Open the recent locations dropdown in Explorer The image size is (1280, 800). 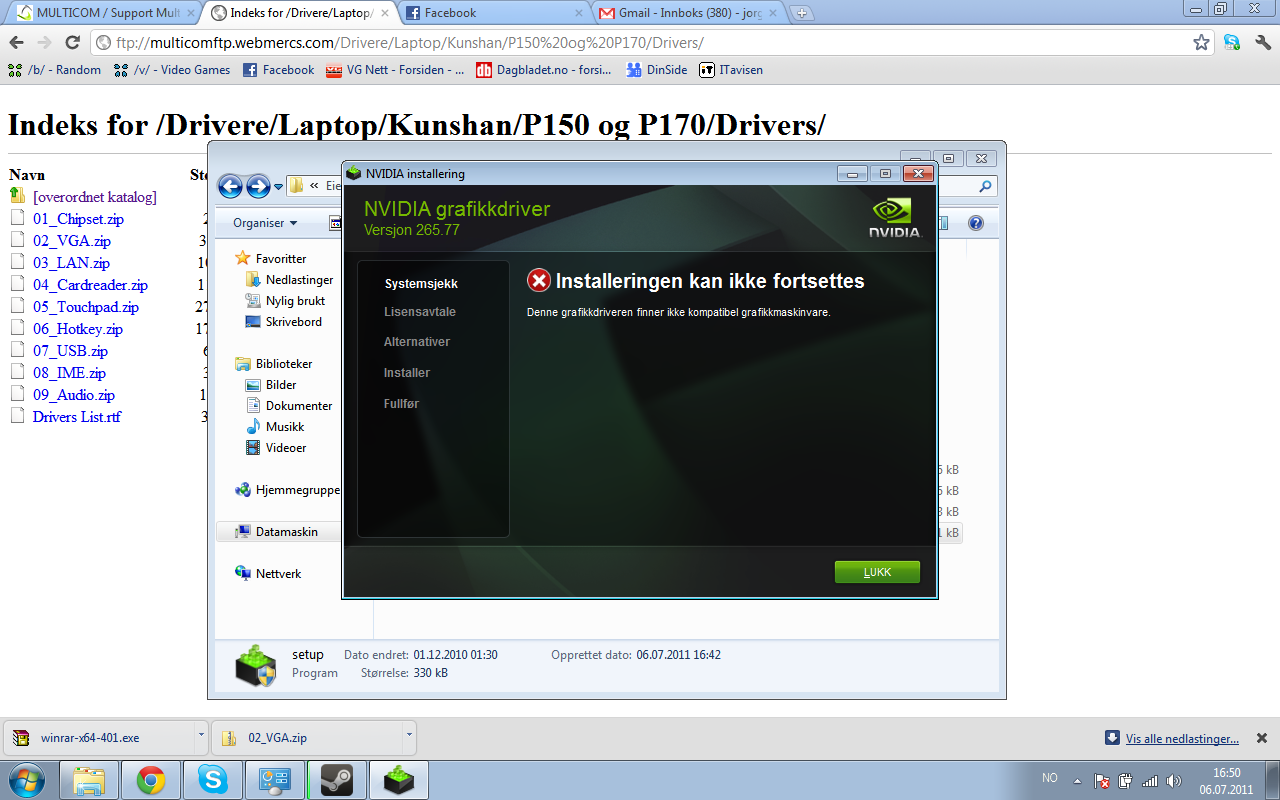coord(279,187)
